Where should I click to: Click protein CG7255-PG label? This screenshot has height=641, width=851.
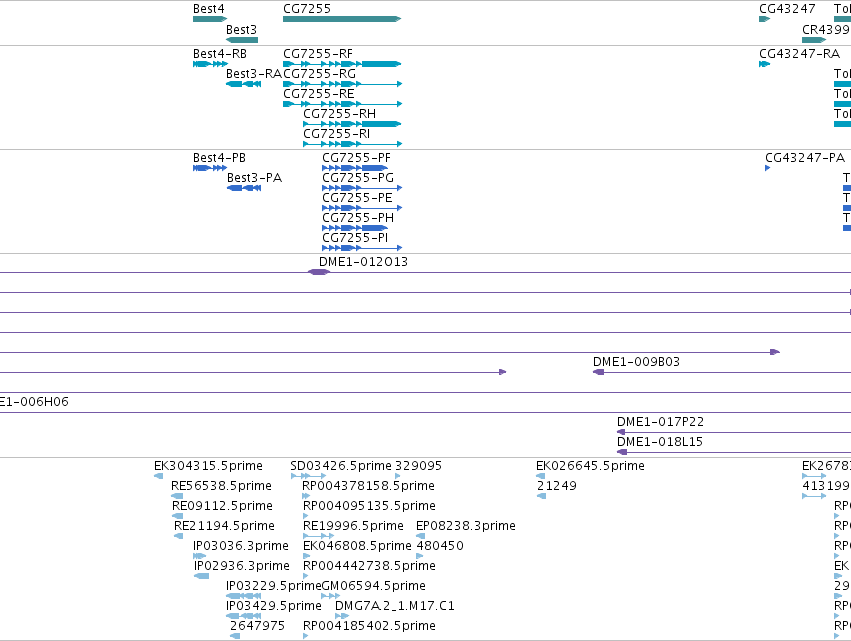358,178
